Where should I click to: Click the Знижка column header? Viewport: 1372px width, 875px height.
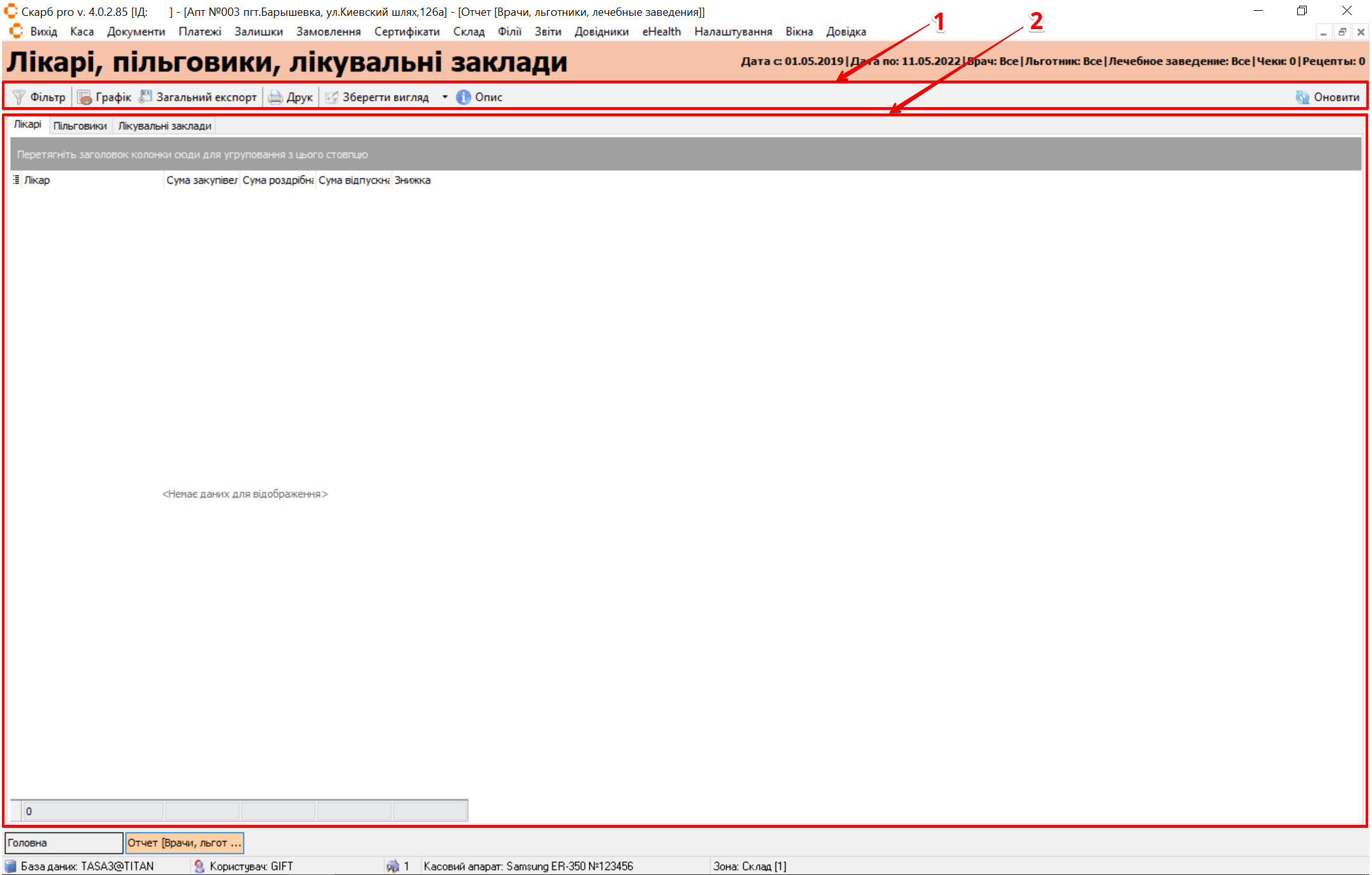412,180
